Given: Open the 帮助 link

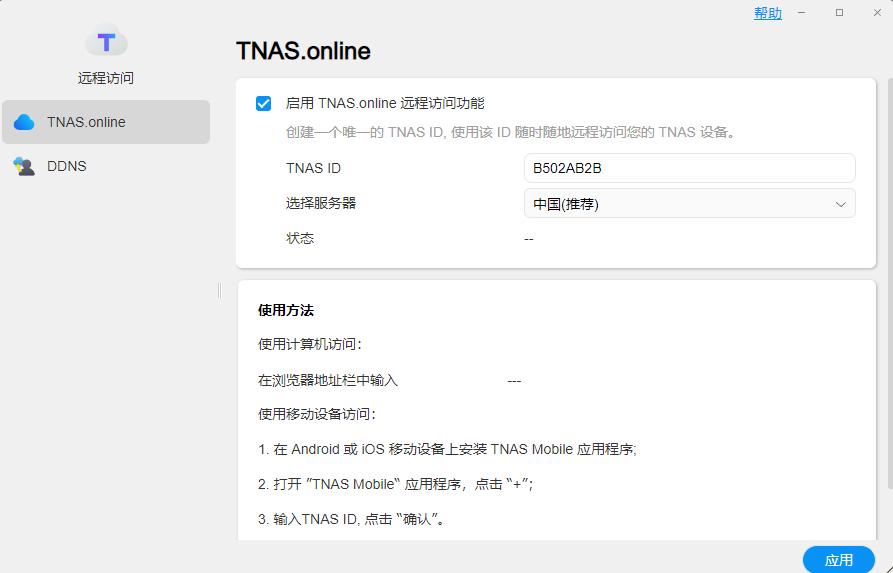Looking at the screenshot, I should (768, 13).
